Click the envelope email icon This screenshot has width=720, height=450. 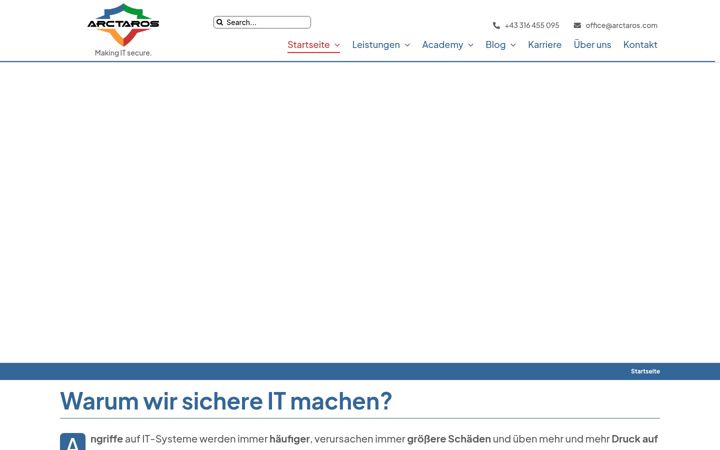tap(577, 25)
